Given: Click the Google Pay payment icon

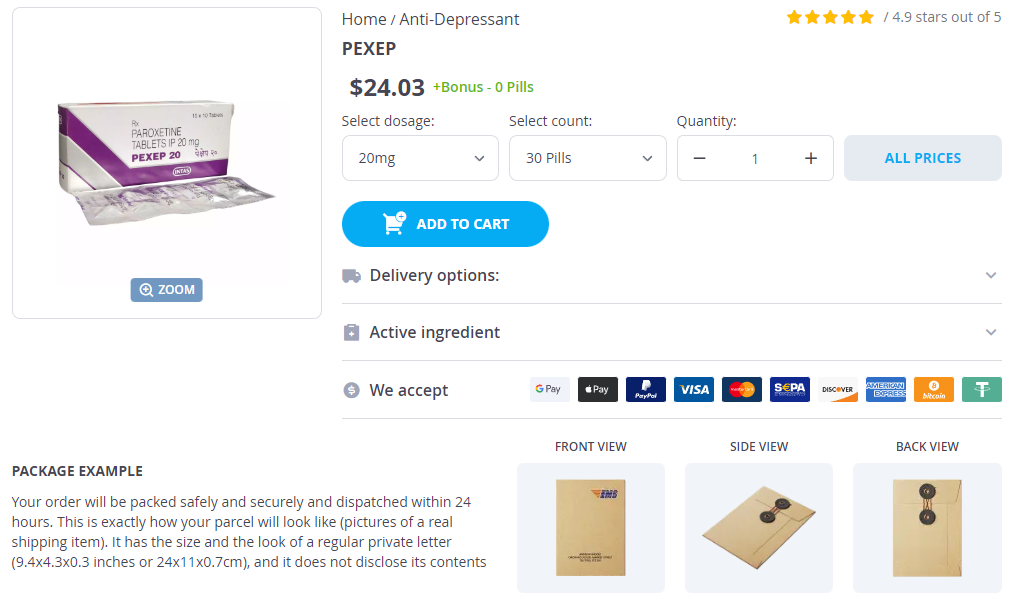Looking at the screenshot, I should [x=549, y=390].
